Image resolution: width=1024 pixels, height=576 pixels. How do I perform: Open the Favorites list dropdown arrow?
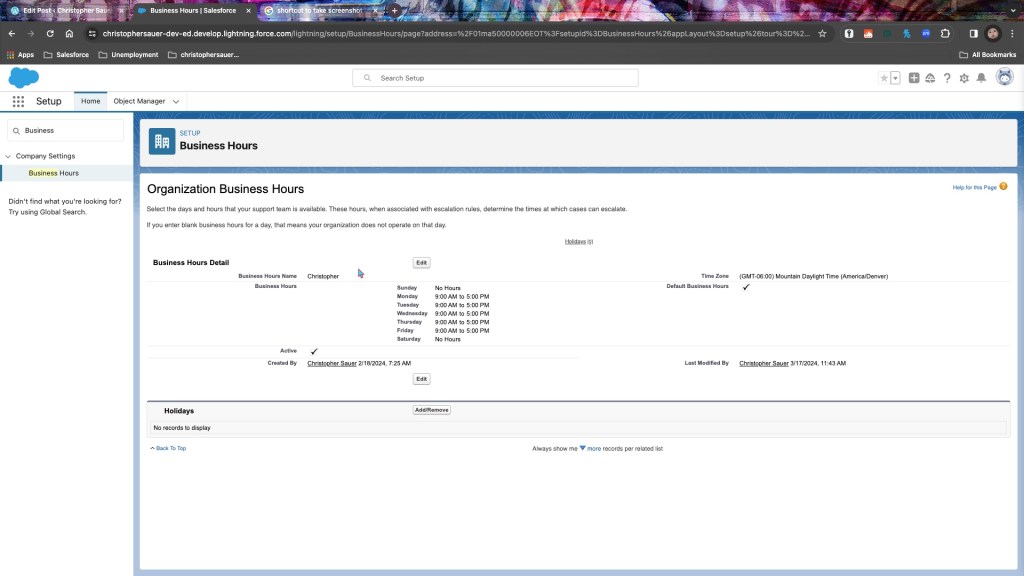click(x=895, y=78)
